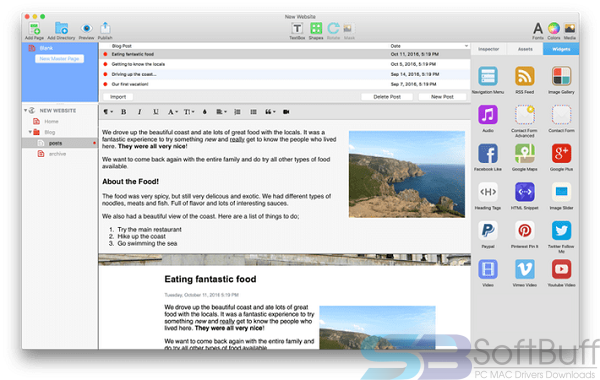Open the font color A dropdown
This screenshot has width=600, height=380.
[173, 112]
